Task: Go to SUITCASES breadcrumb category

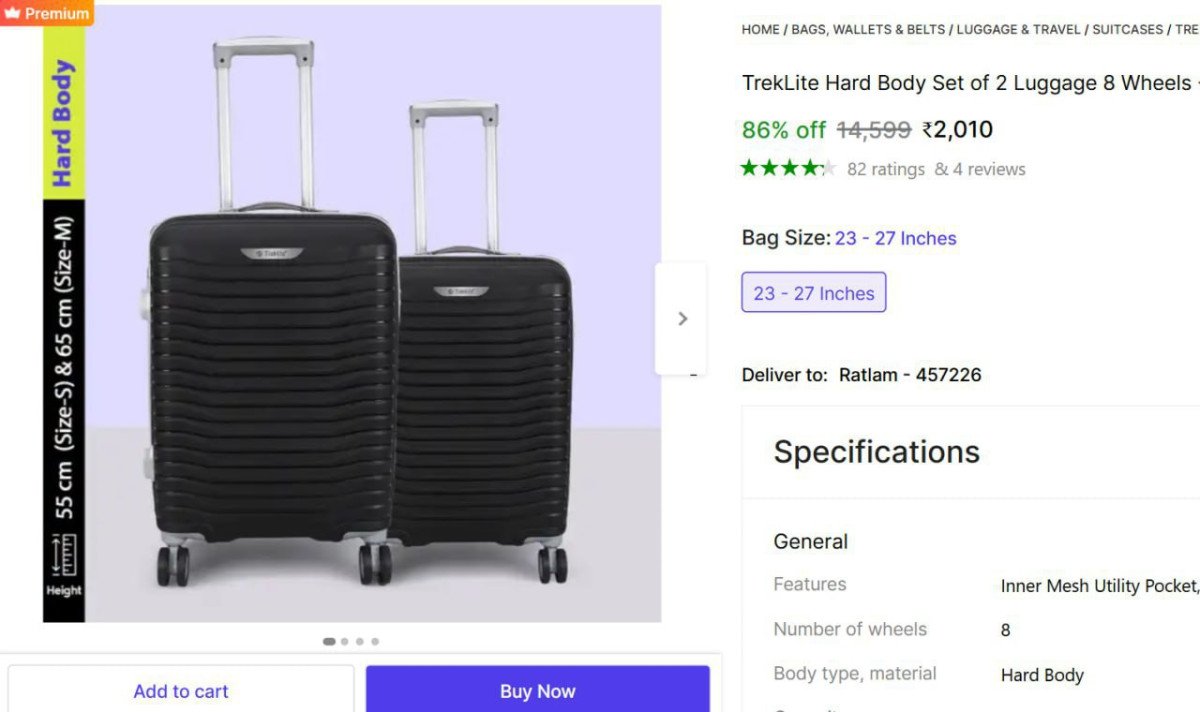Action: click(x=1127, y=29)
